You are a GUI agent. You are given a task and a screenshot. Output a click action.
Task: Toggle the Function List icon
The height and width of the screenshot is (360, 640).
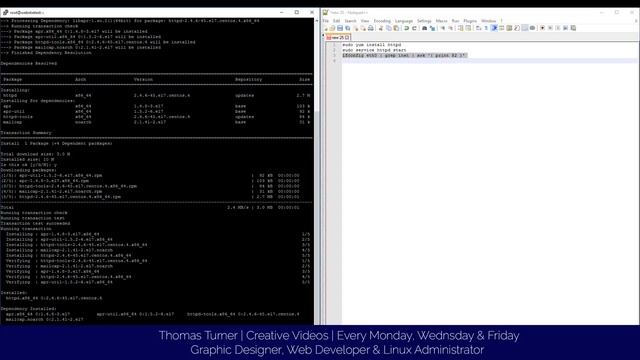tap(517, 28)
